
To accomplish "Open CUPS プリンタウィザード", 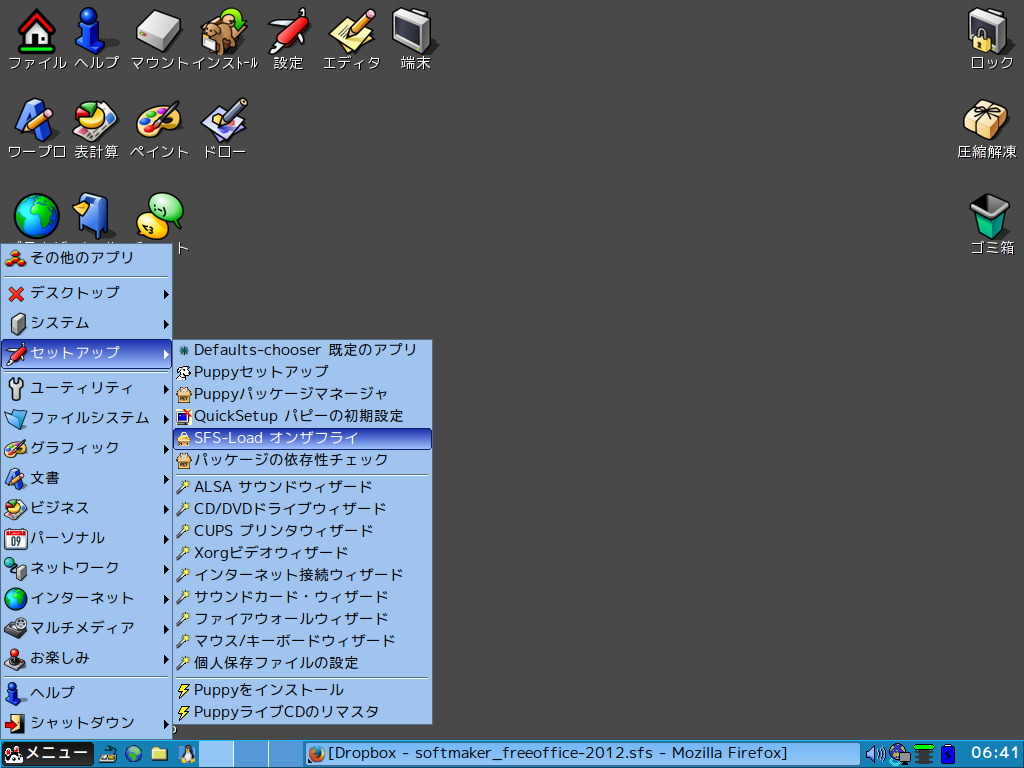I will pyautogui.click(x=302, y=531).
